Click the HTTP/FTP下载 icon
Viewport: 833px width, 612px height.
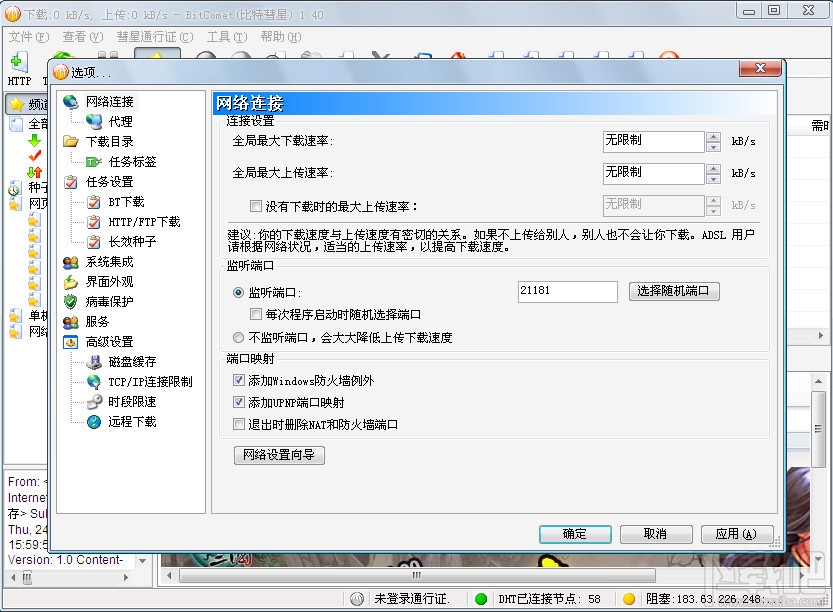94,222
